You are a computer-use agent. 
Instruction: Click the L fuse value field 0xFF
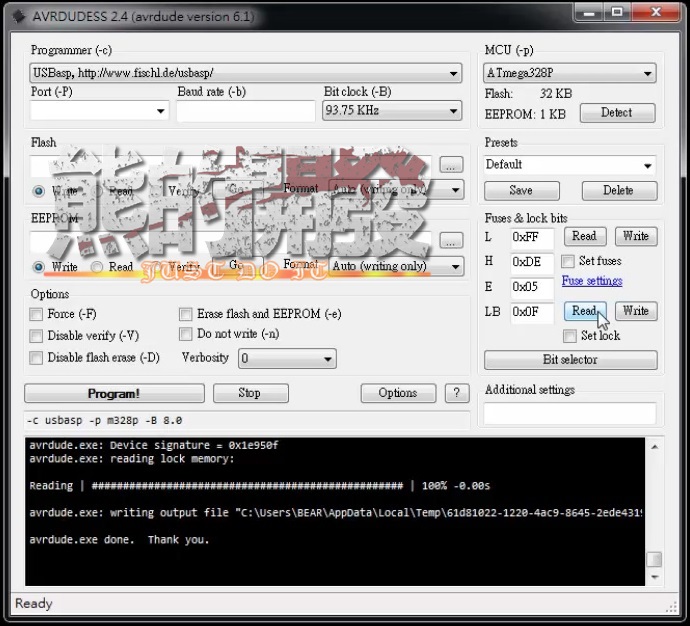[x=532, y=238]
